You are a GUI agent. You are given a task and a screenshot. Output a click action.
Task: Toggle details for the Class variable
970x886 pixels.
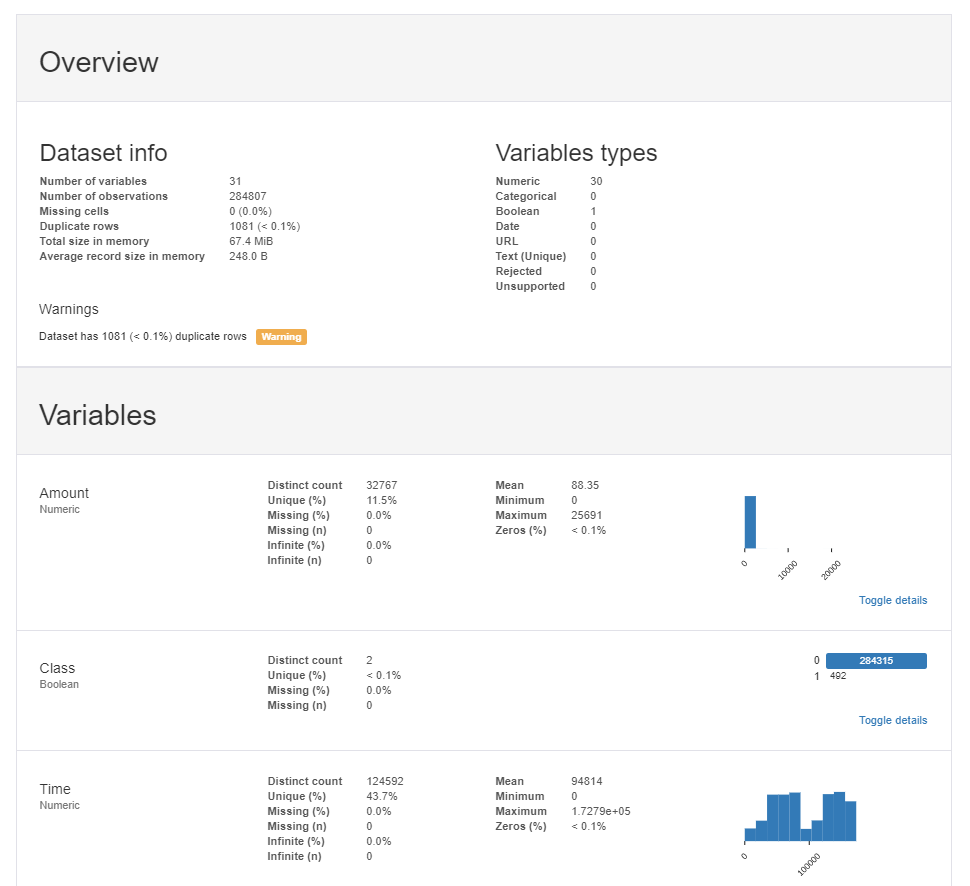(x=893, y=720)
